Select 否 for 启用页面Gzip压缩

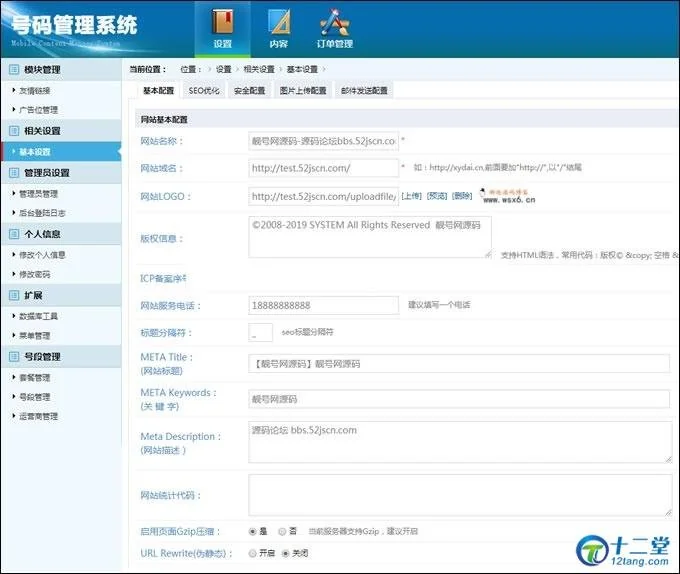click(283, 531)
